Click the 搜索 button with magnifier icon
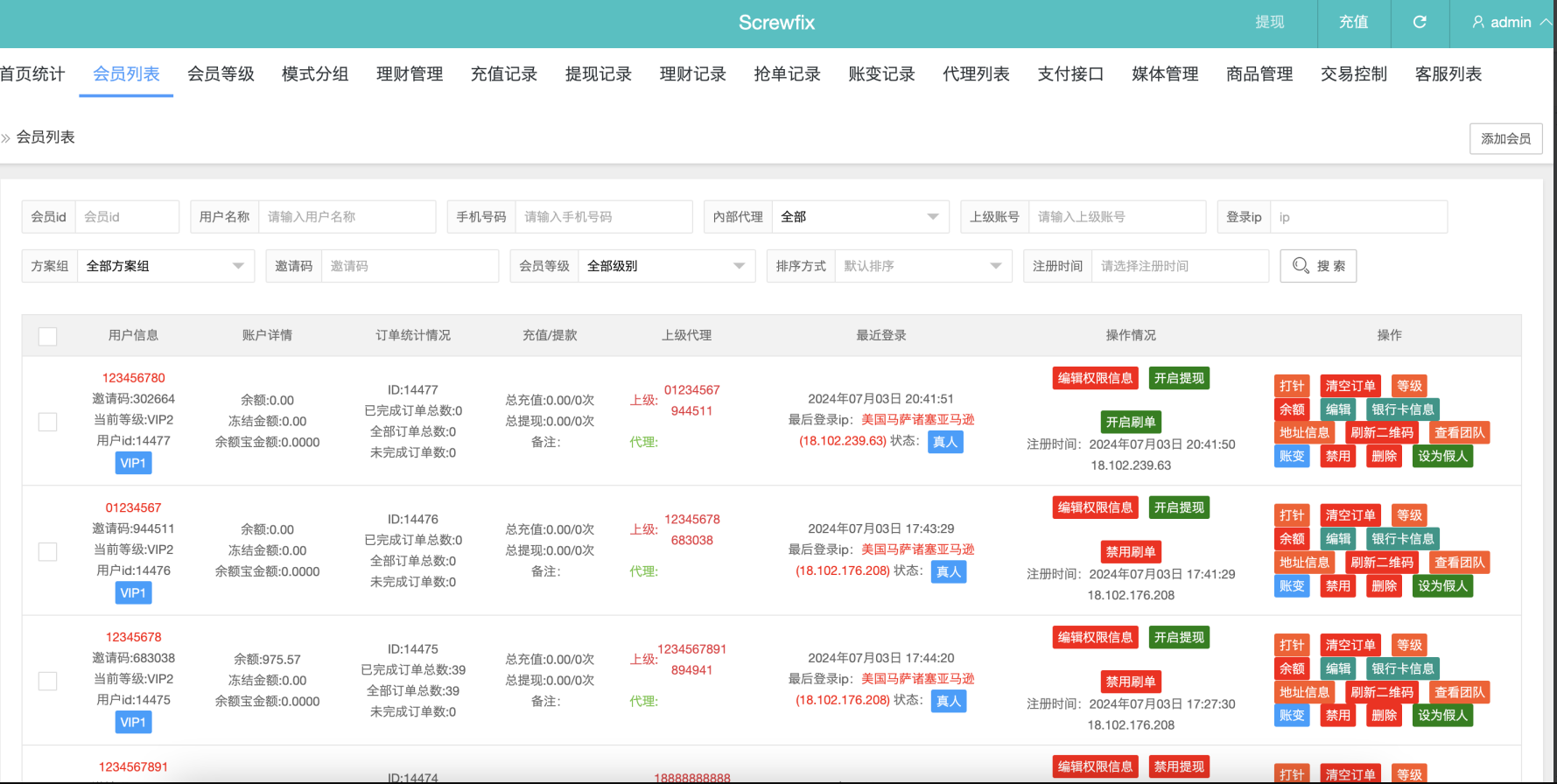The image size is (1557, 784). 1318,266
